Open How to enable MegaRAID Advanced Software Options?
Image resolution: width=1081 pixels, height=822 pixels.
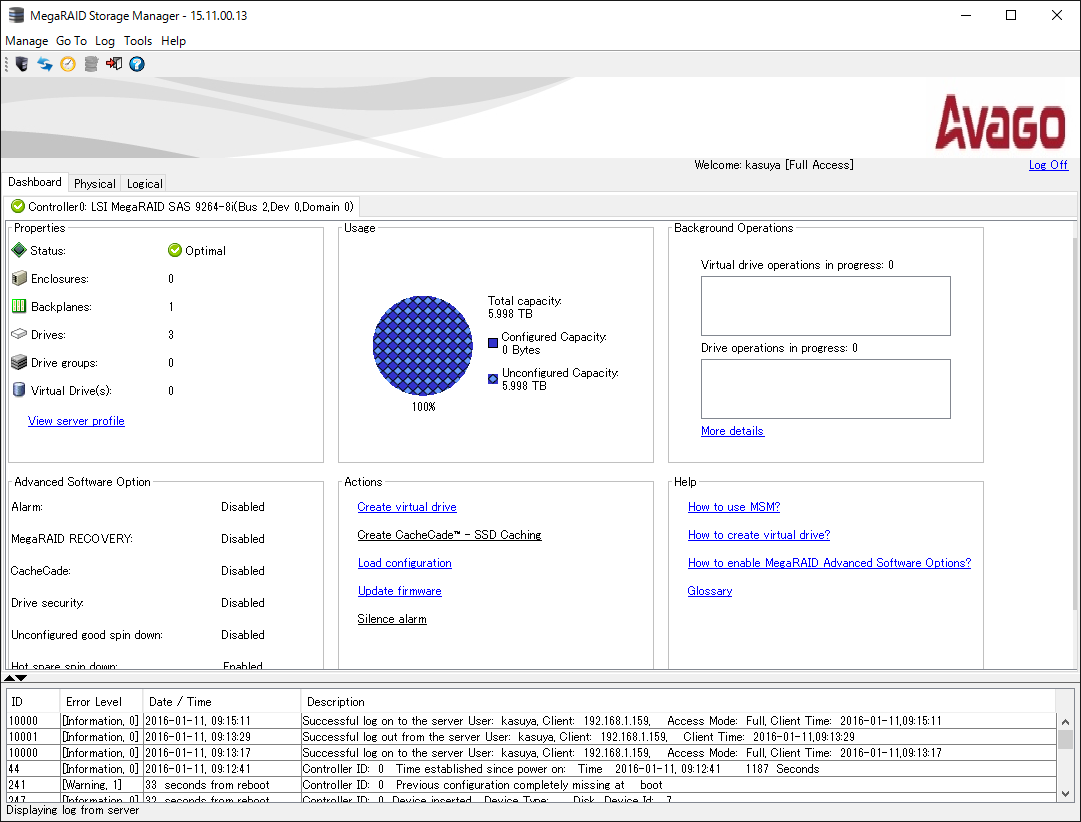coord(829,563)
